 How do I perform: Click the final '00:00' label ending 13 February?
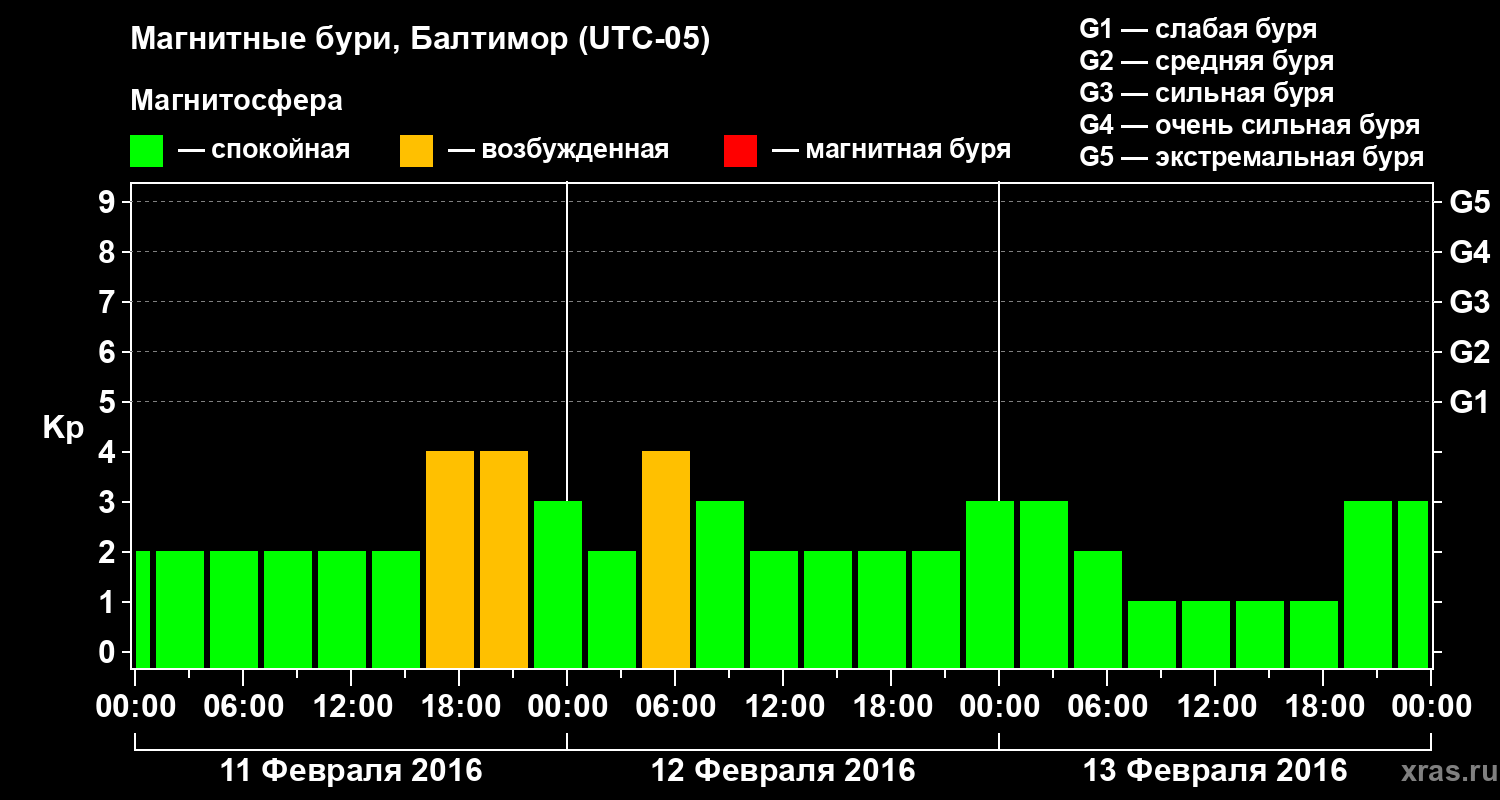click(x=1431, y=706)
